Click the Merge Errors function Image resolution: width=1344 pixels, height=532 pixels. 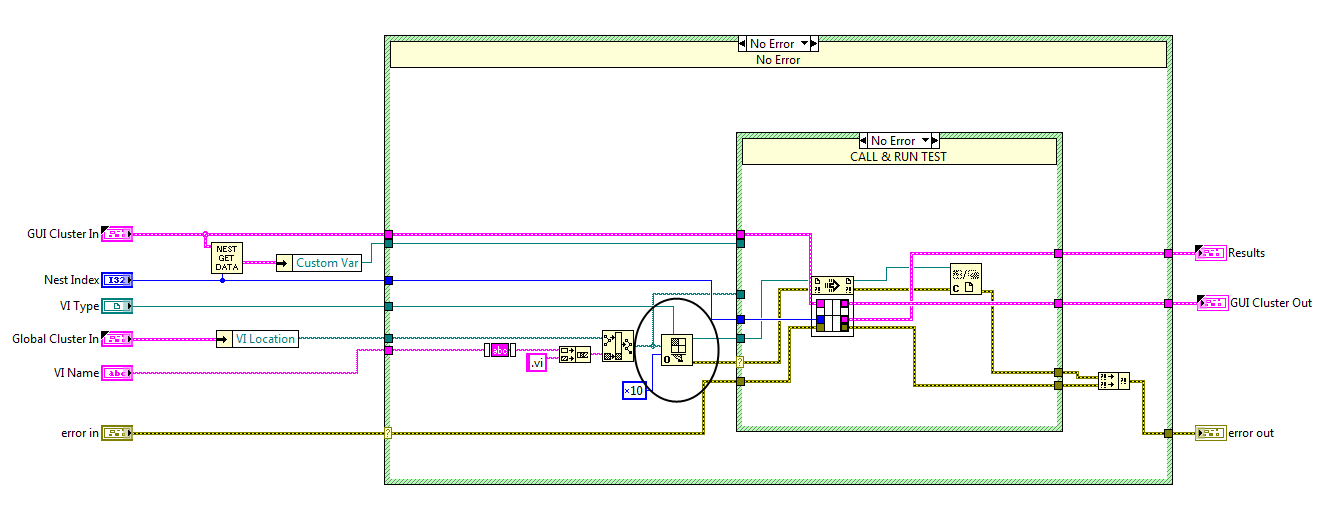click(x=1113, y=380)
